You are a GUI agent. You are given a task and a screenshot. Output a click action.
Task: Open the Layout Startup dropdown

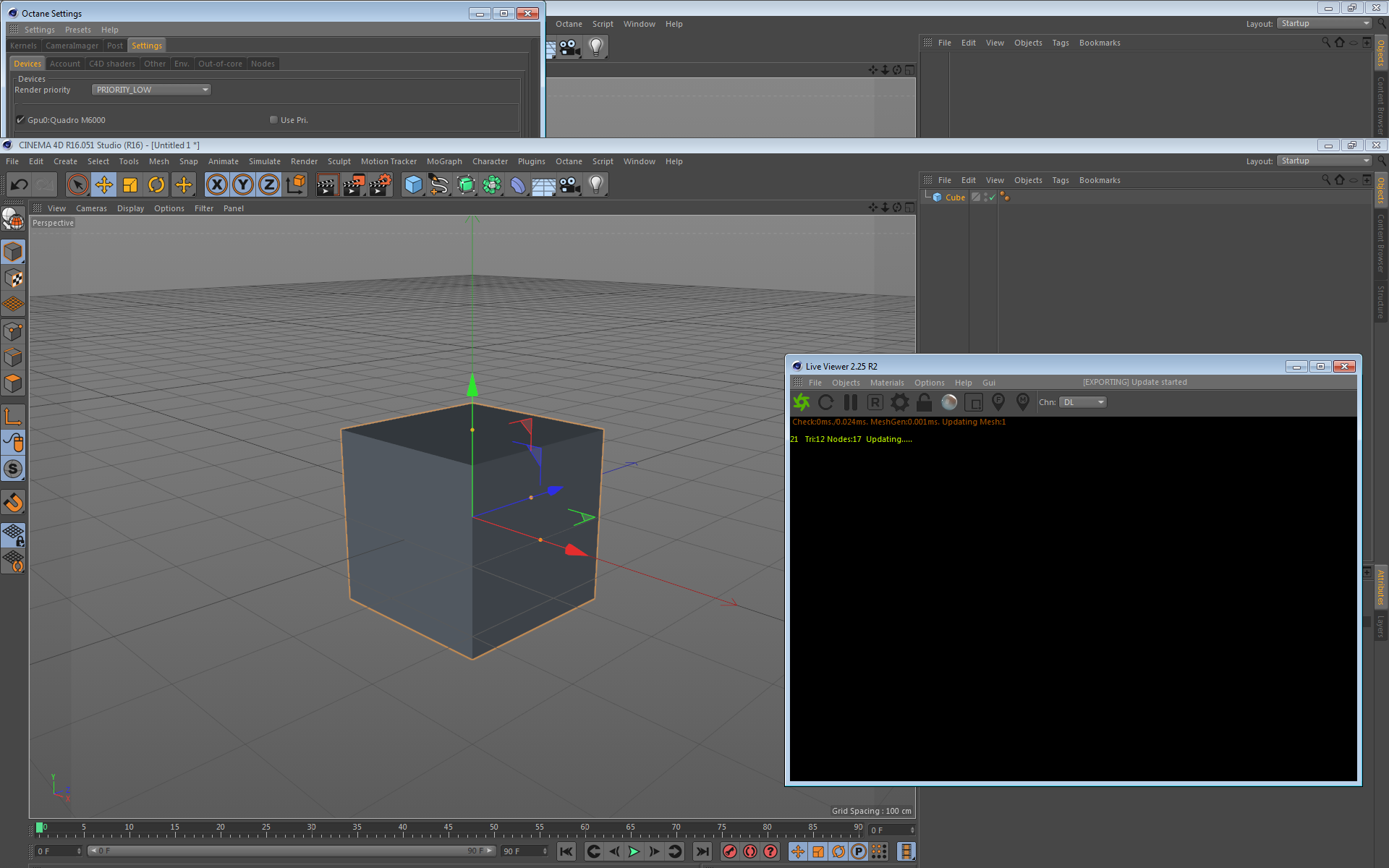(1324, 161)
